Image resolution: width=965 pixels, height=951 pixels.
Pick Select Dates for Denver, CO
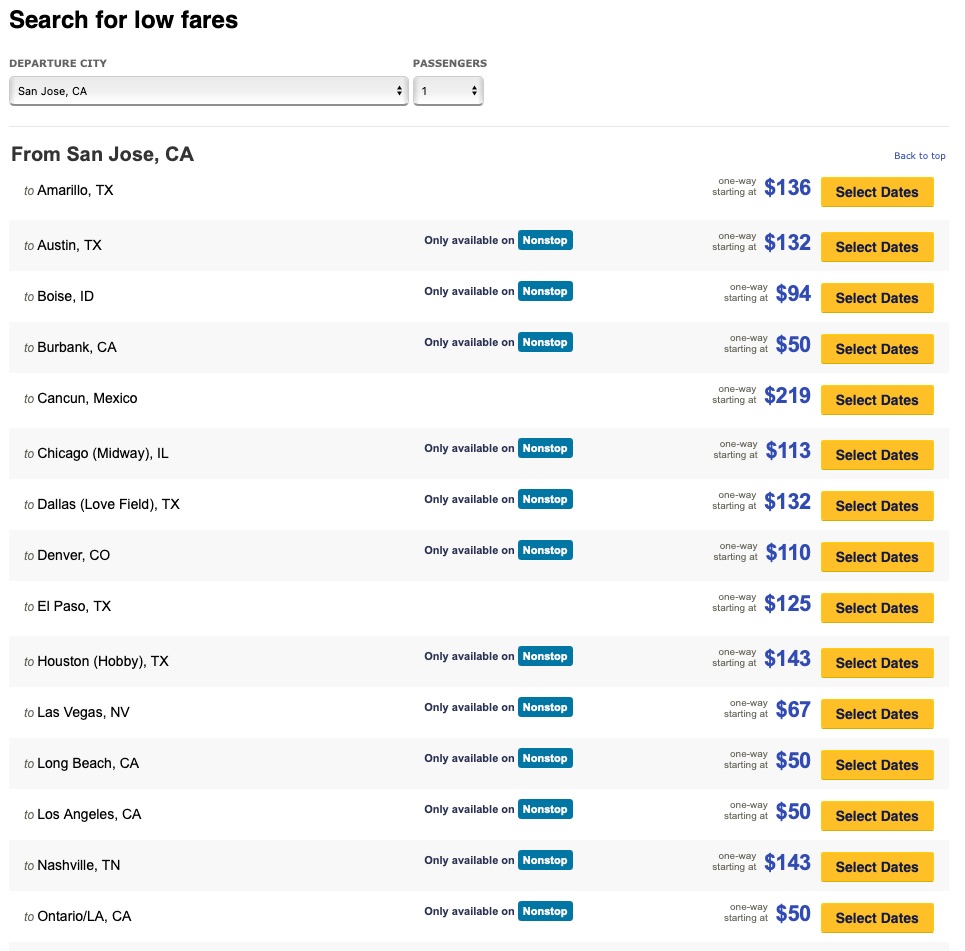pos(876,557)
